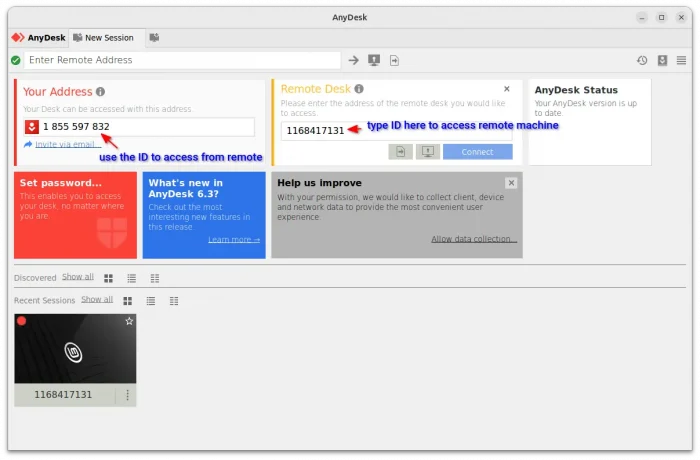Select Discovered detailed list view icon

(x=155, y=279)
